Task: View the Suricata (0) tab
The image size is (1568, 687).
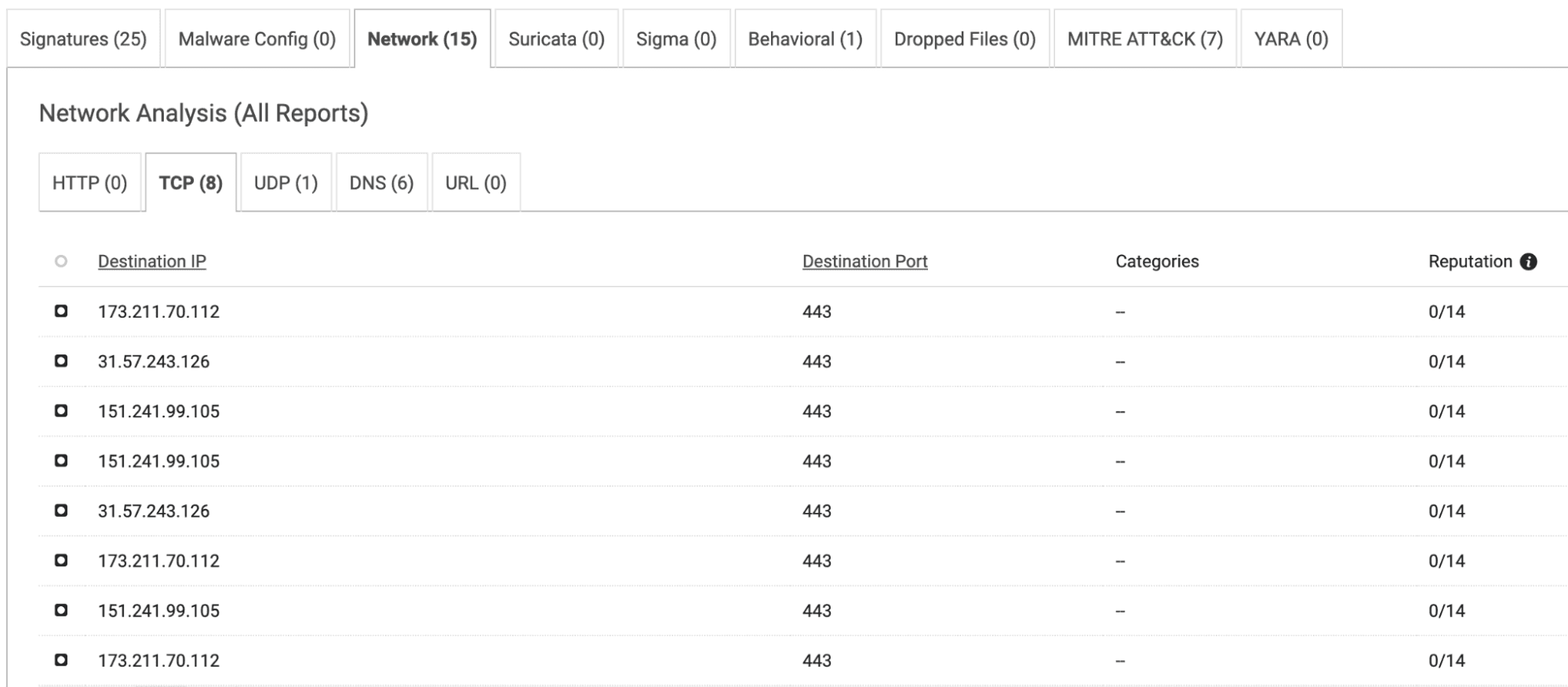Action: [556, 37]
